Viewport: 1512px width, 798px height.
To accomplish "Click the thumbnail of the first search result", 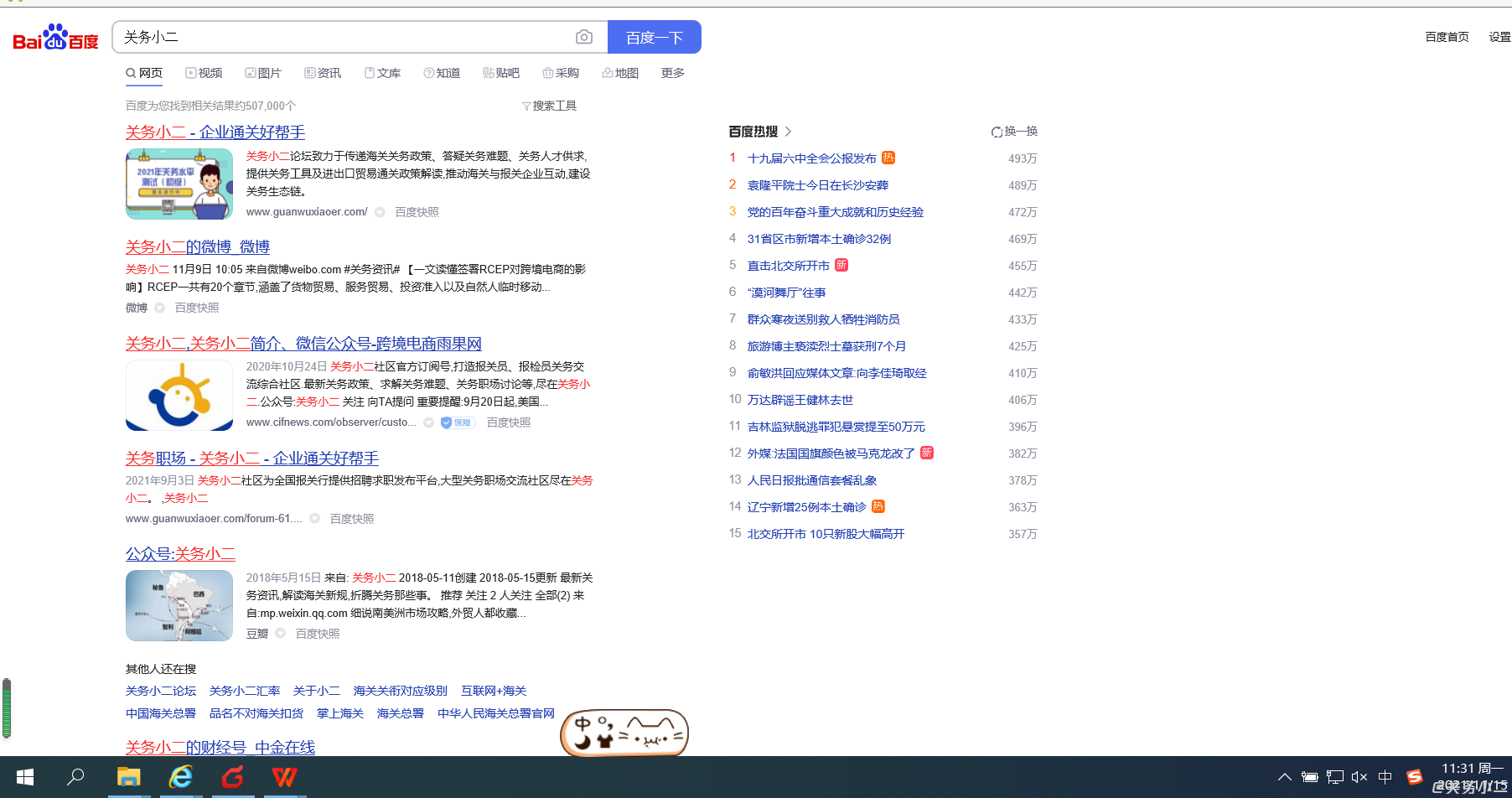I will coord(179,184).
